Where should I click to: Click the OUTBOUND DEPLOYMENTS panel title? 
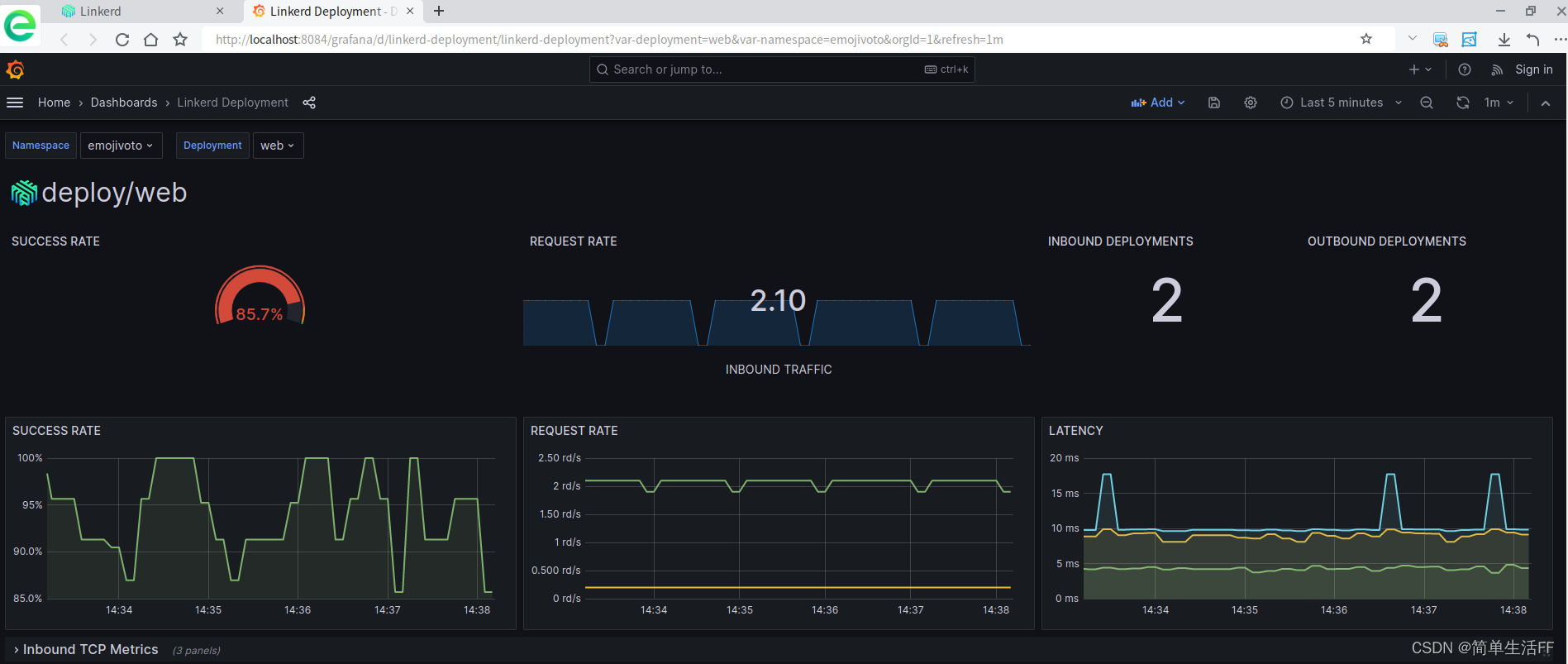tap(1387, 241)
